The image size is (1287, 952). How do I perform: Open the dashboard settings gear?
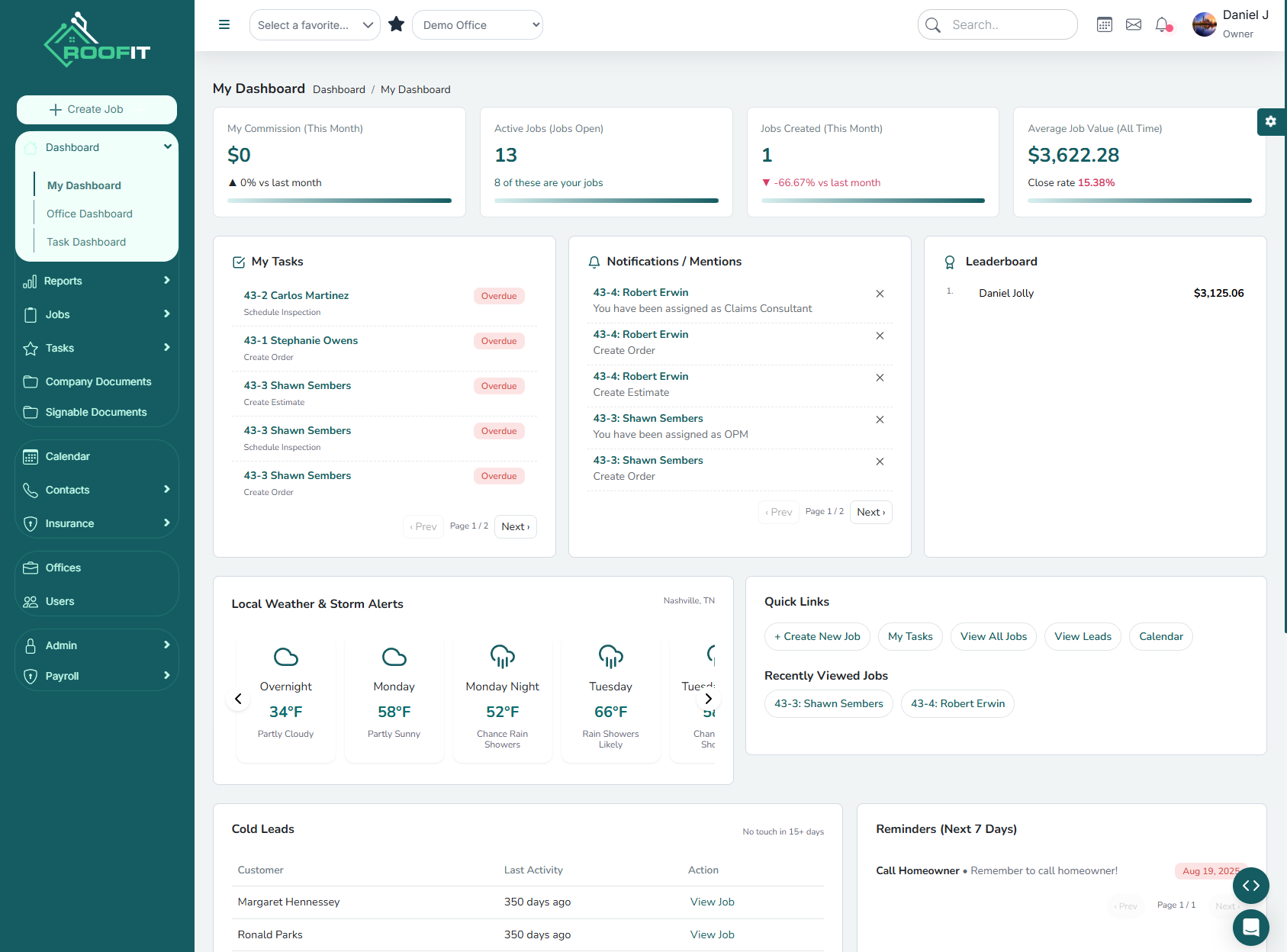coord(1270,121)
